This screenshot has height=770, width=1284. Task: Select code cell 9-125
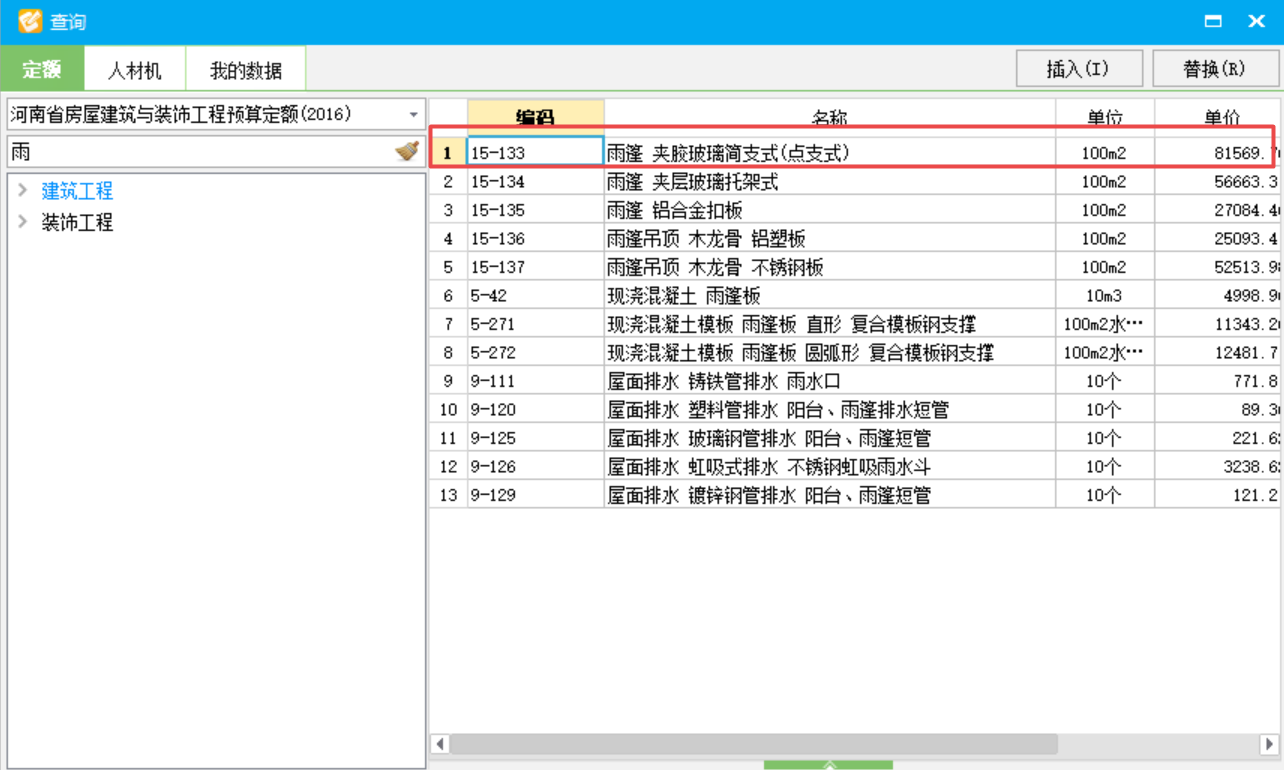536,438
